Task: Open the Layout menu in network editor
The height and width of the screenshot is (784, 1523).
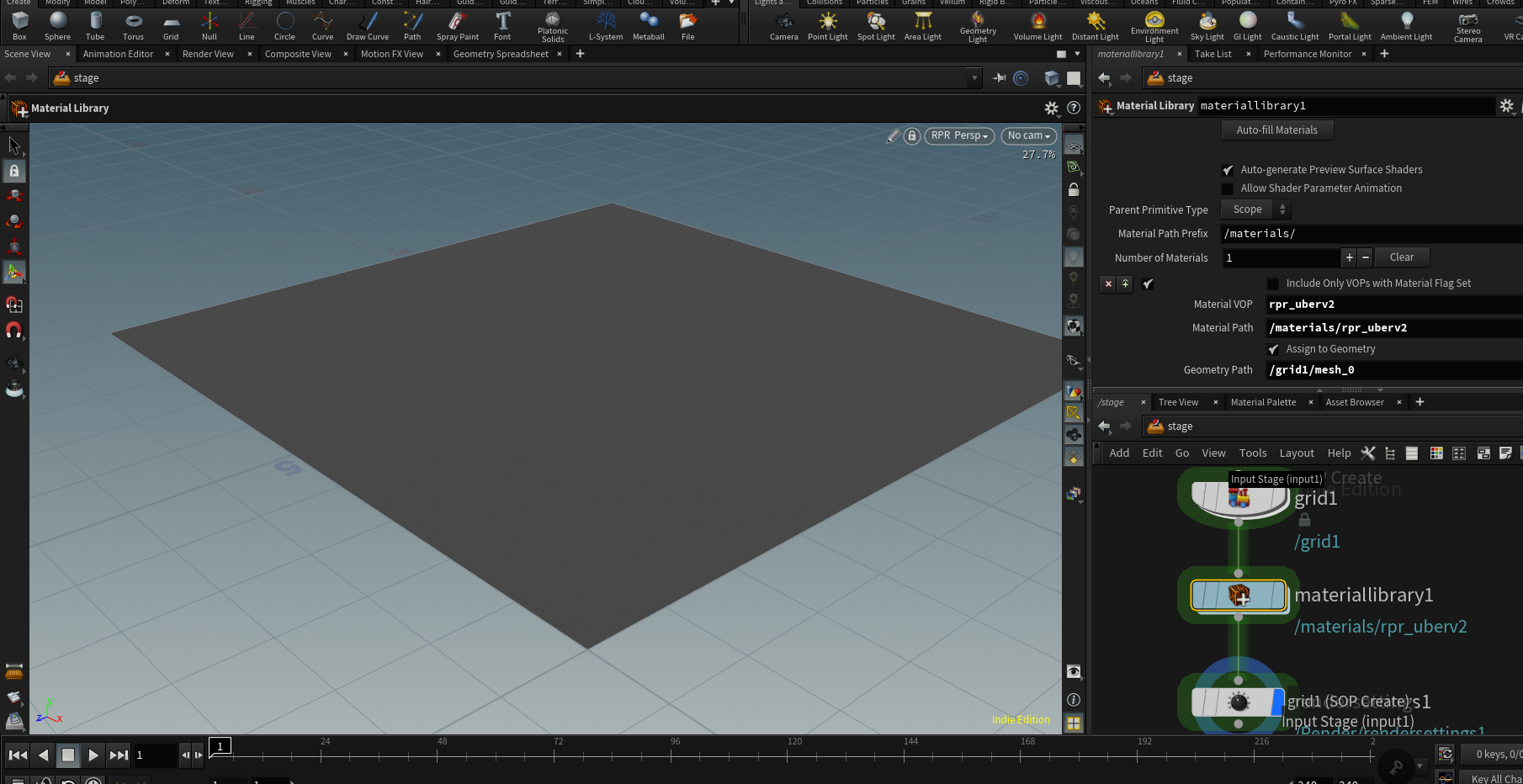Action: tap(1296, 453)
